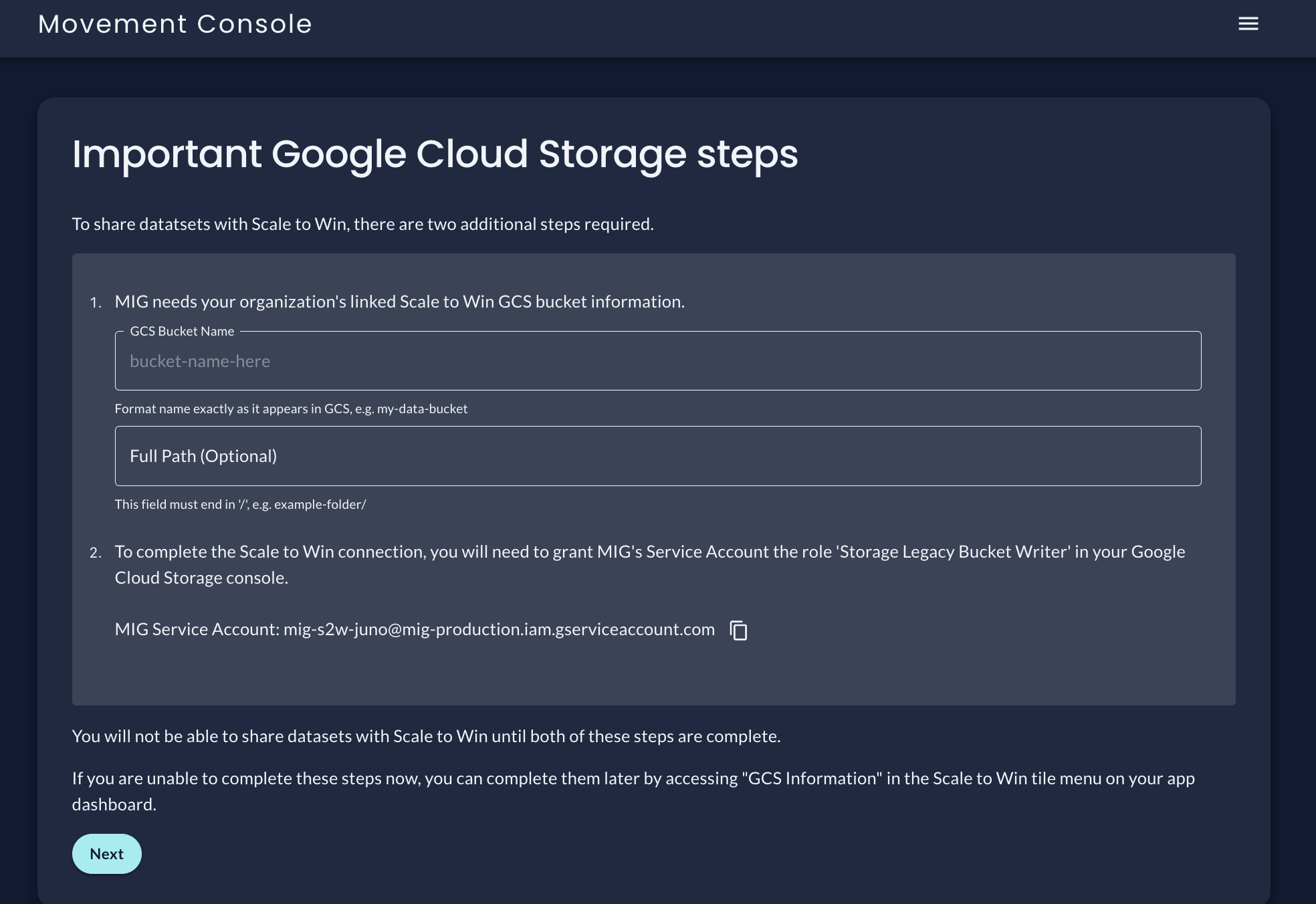The width and height of the screenshot is (1316, 904).
Task: Click the Next button
Action: pyautogui.click(x=107, y=854)
